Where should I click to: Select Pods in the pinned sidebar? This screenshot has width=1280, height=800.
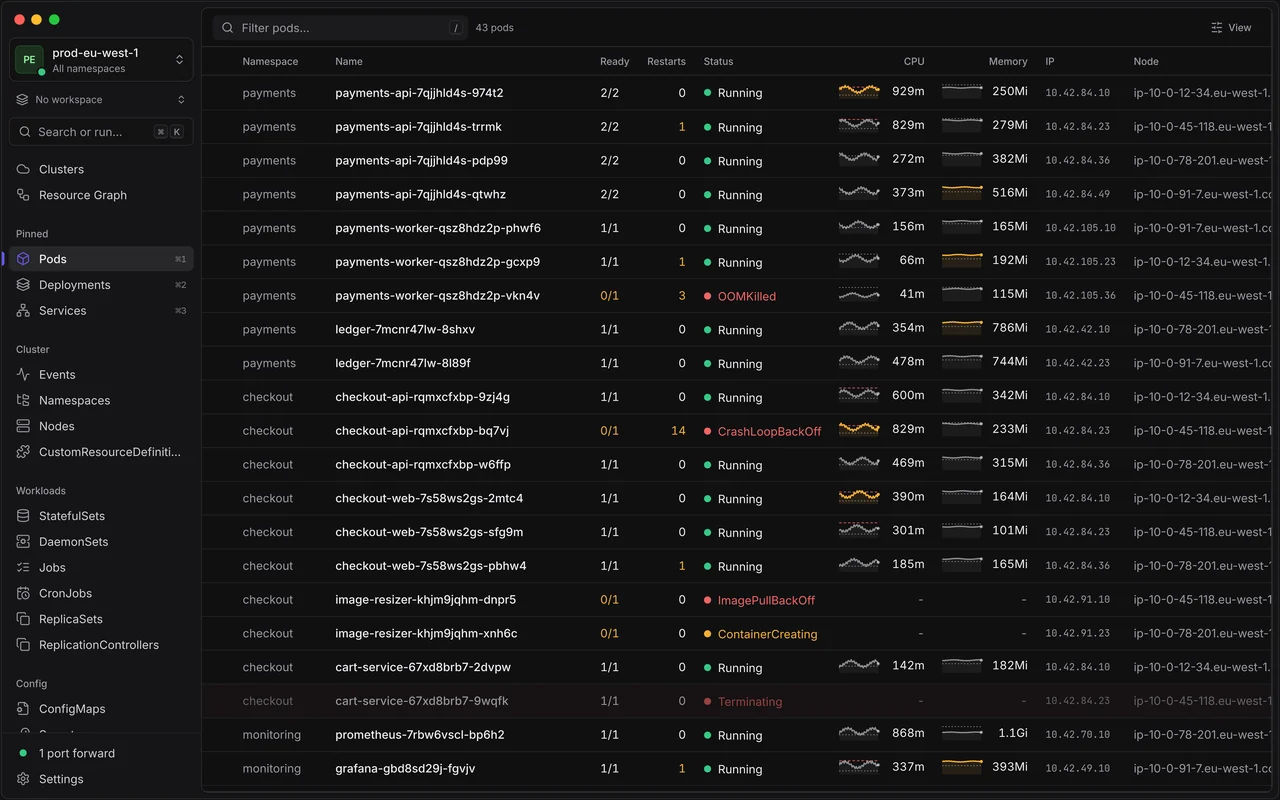point(101,259)
